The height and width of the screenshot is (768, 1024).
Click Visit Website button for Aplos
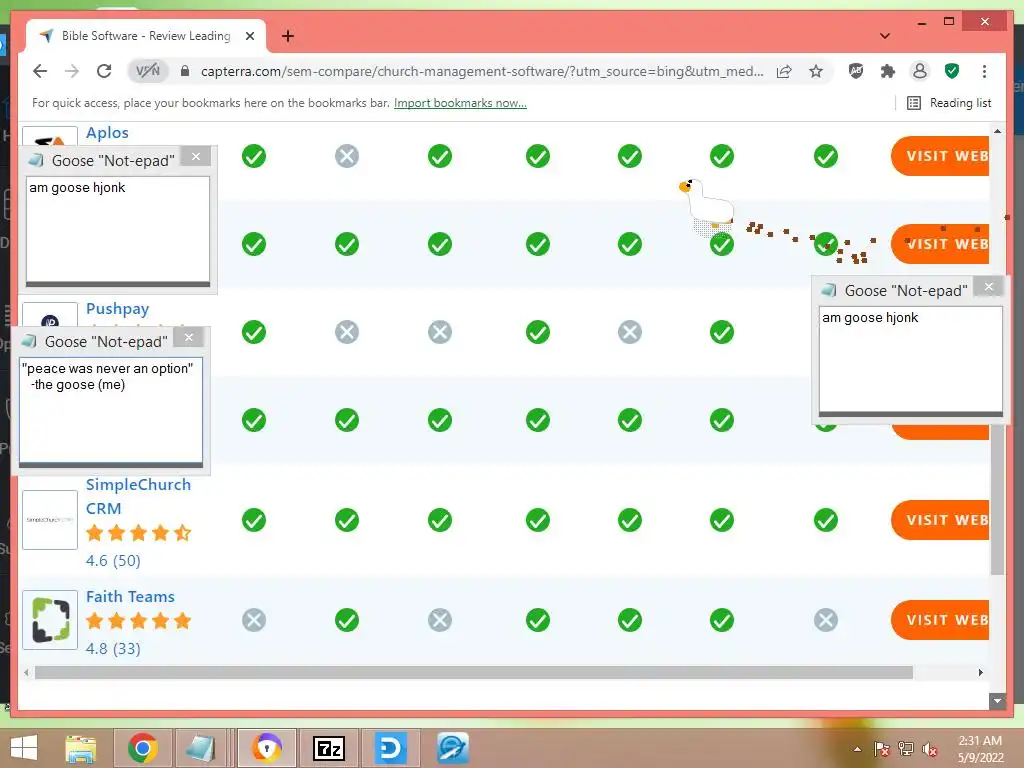point(940,156)
